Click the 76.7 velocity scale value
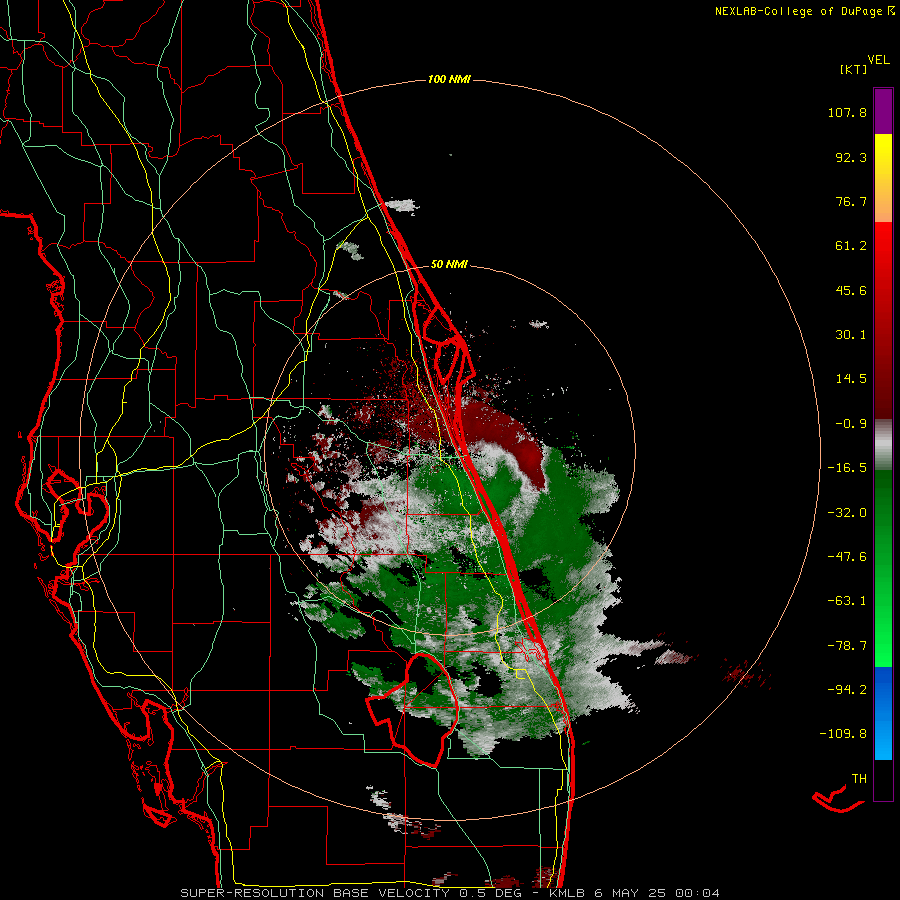The height and width of the screenshot is (900, 900). click(x=851, y=201)
